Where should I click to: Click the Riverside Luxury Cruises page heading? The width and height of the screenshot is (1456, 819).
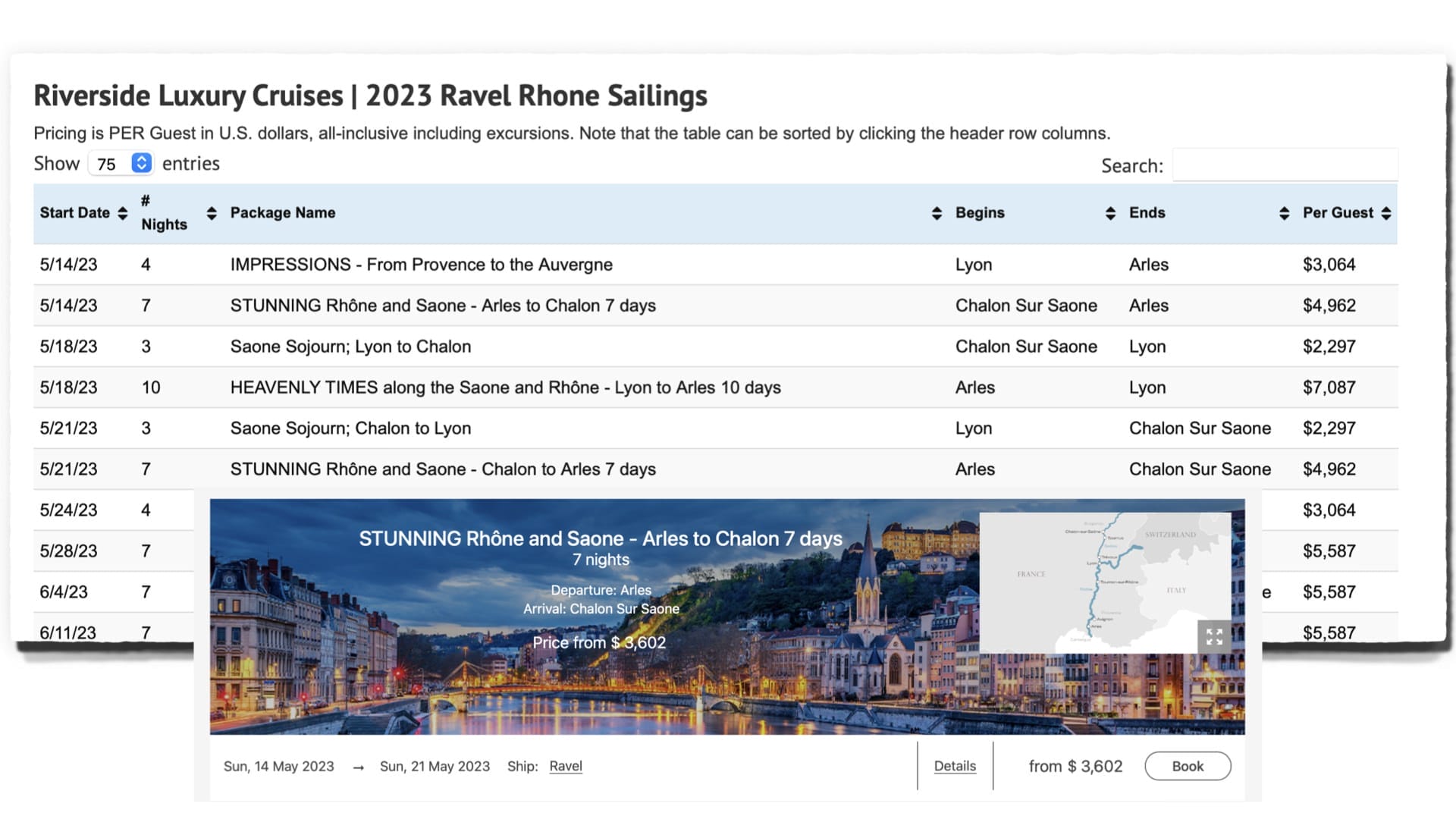tap(370, 96)
